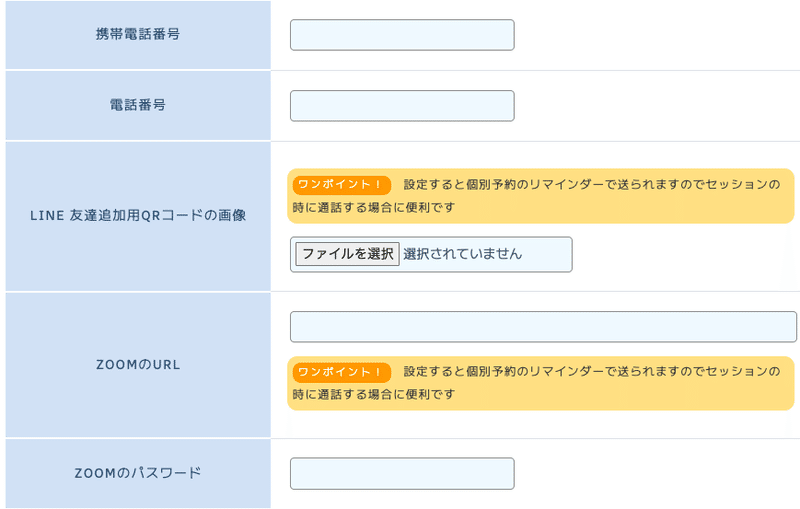
Task: Click the ファイルを選択 button
Action: click(x=347, y=254)
